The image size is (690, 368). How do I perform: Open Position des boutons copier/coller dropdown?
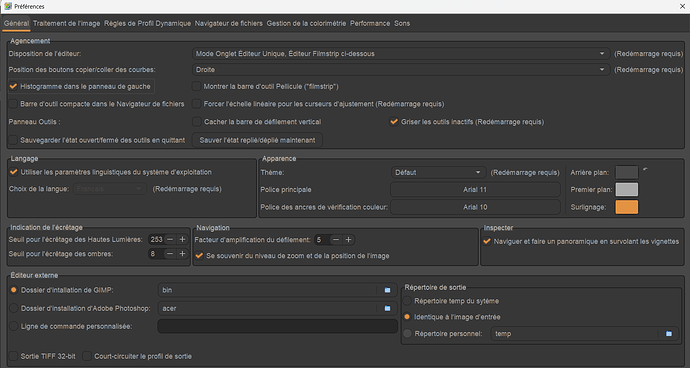click(x=401, y=70)
